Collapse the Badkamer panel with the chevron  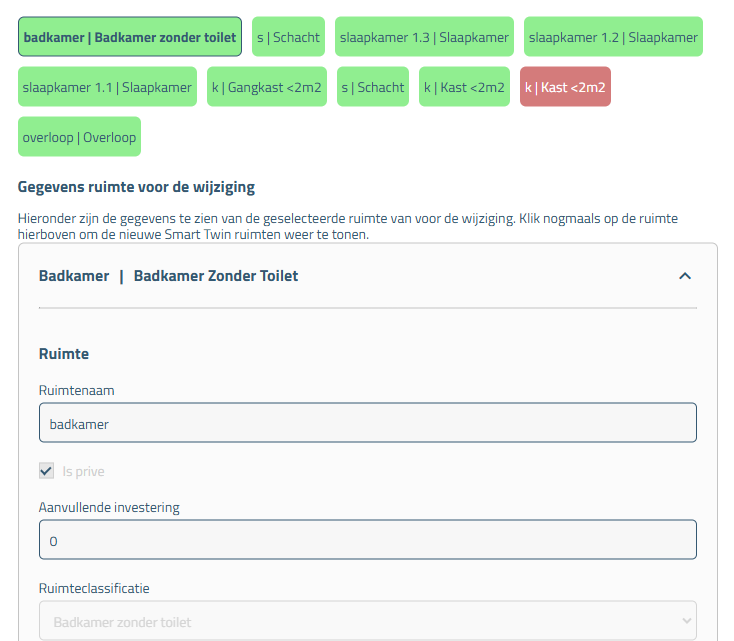685,276
